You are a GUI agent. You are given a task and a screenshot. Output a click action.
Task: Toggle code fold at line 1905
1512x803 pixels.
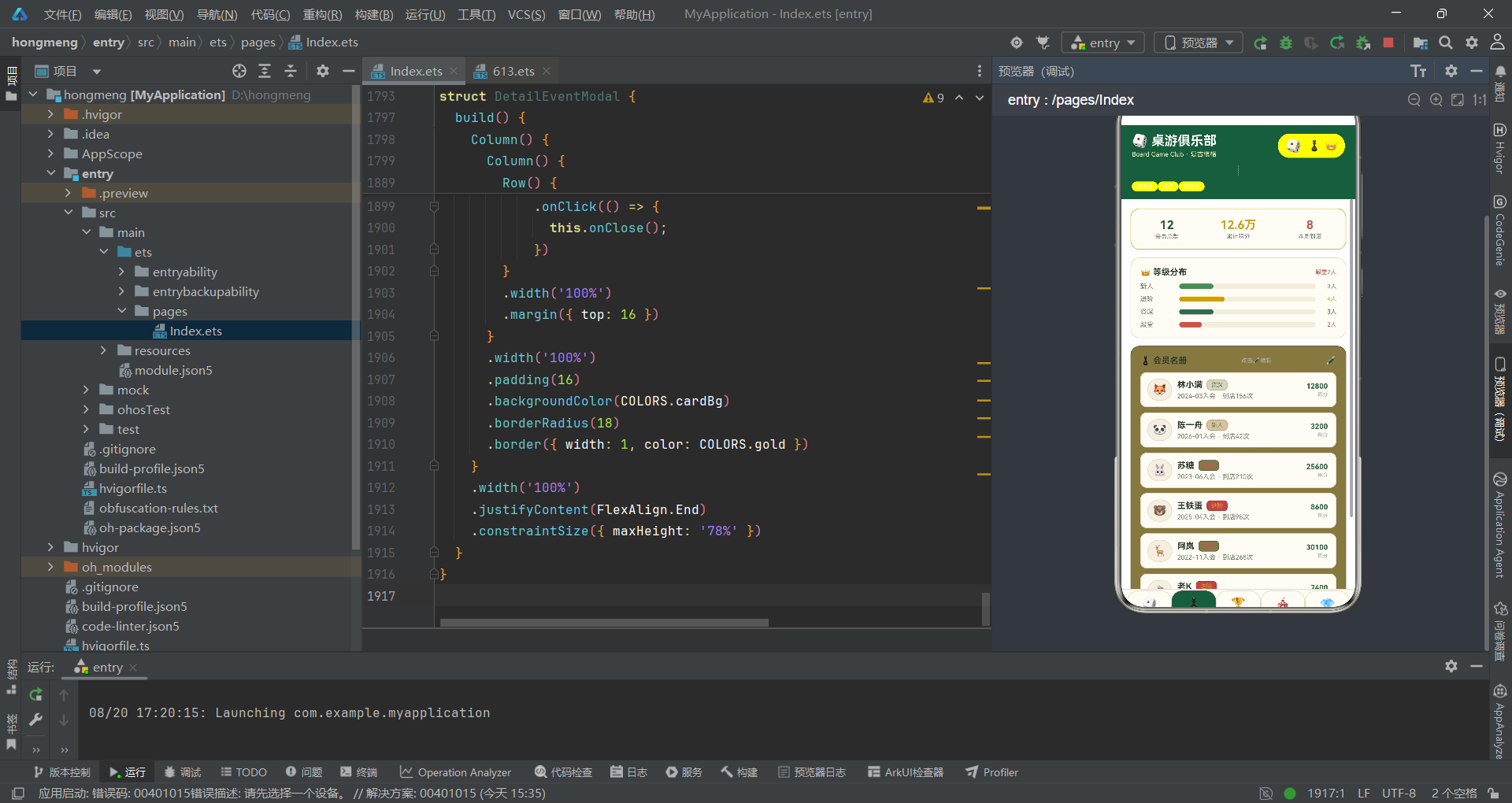point(434,336)
